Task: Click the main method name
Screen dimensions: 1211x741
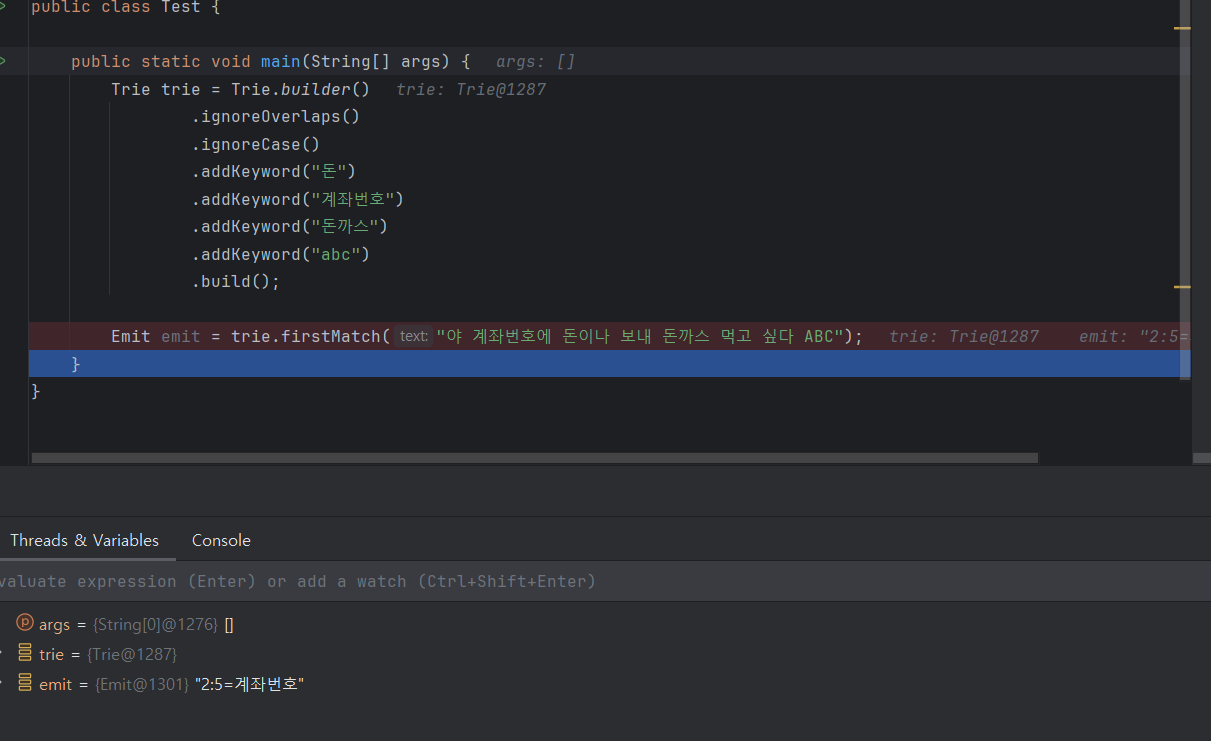Action: coord(281,62)
